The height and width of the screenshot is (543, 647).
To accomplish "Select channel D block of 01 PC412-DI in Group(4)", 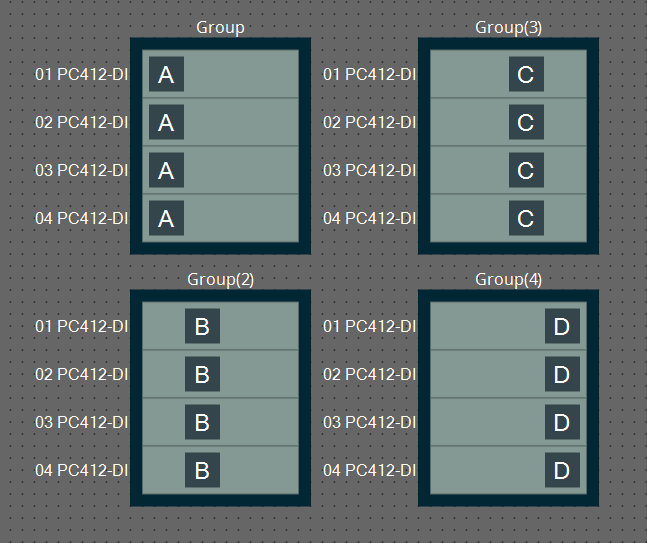I will tap(562, 326).
